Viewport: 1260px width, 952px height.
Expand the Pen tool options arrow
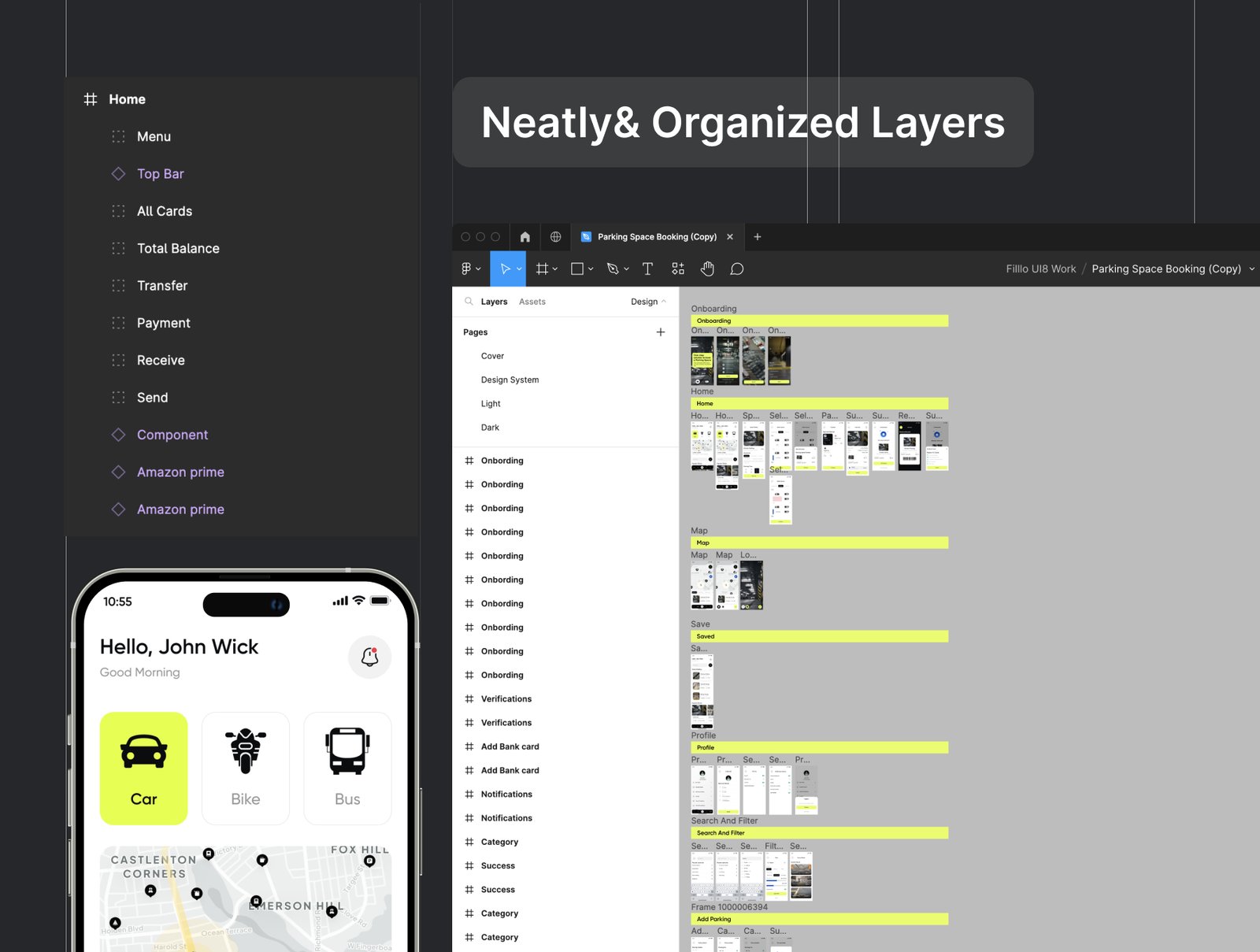tap(627, 269)
